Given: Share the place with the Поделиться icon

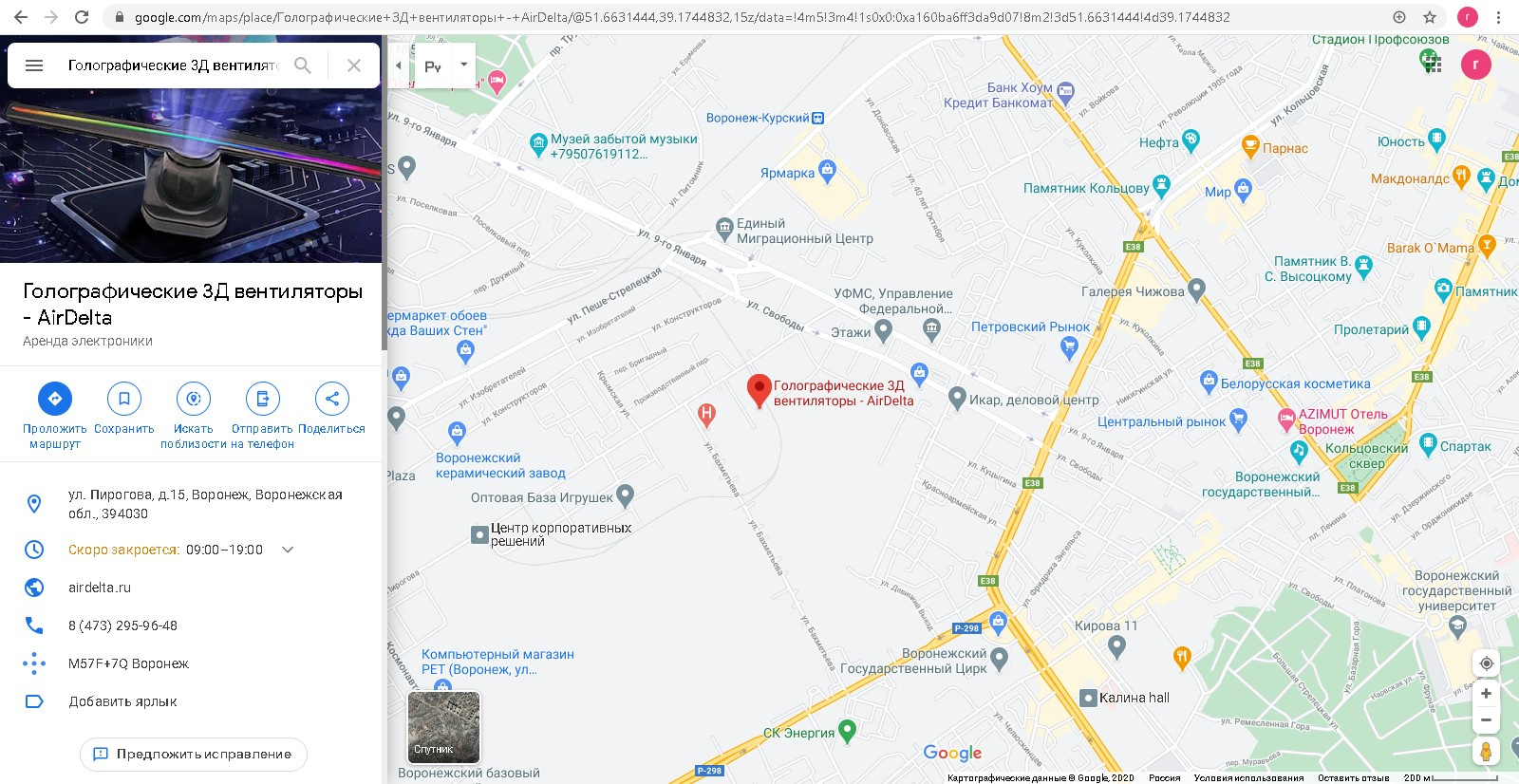Looking at the screenshot, I should click(x=332, y=399).
